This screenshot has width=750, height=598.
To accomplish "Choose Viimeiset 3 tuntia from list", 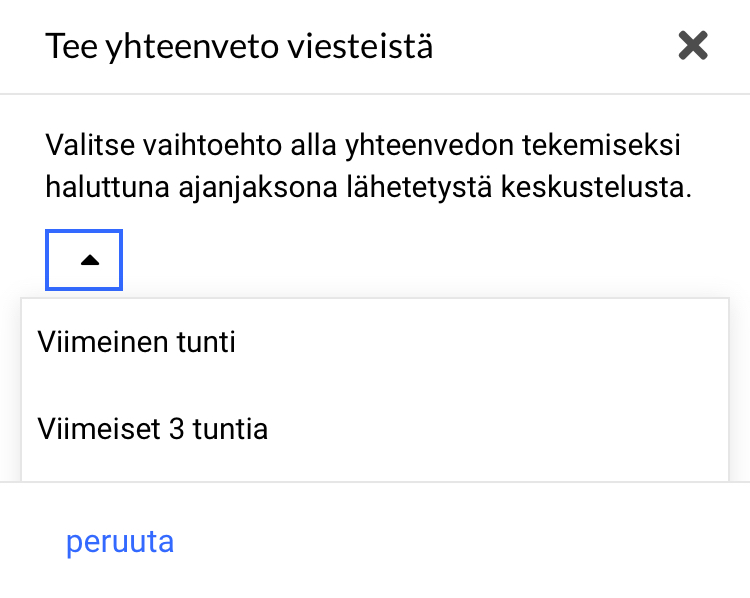I will coord(152,430).
